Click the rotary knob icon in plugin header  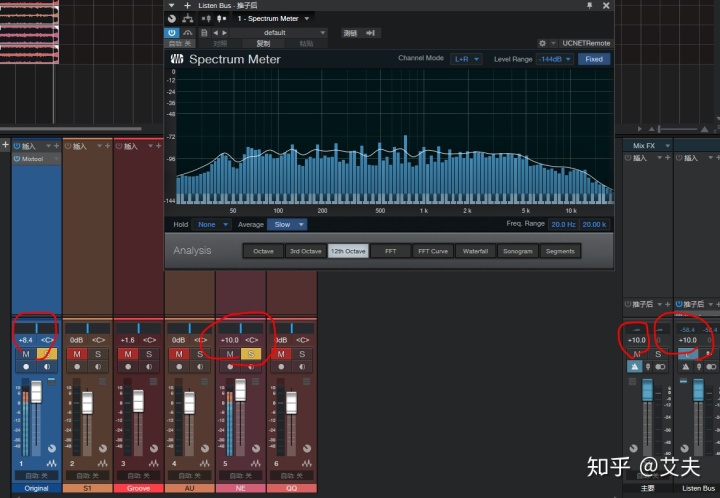click(x=172, y=18)
